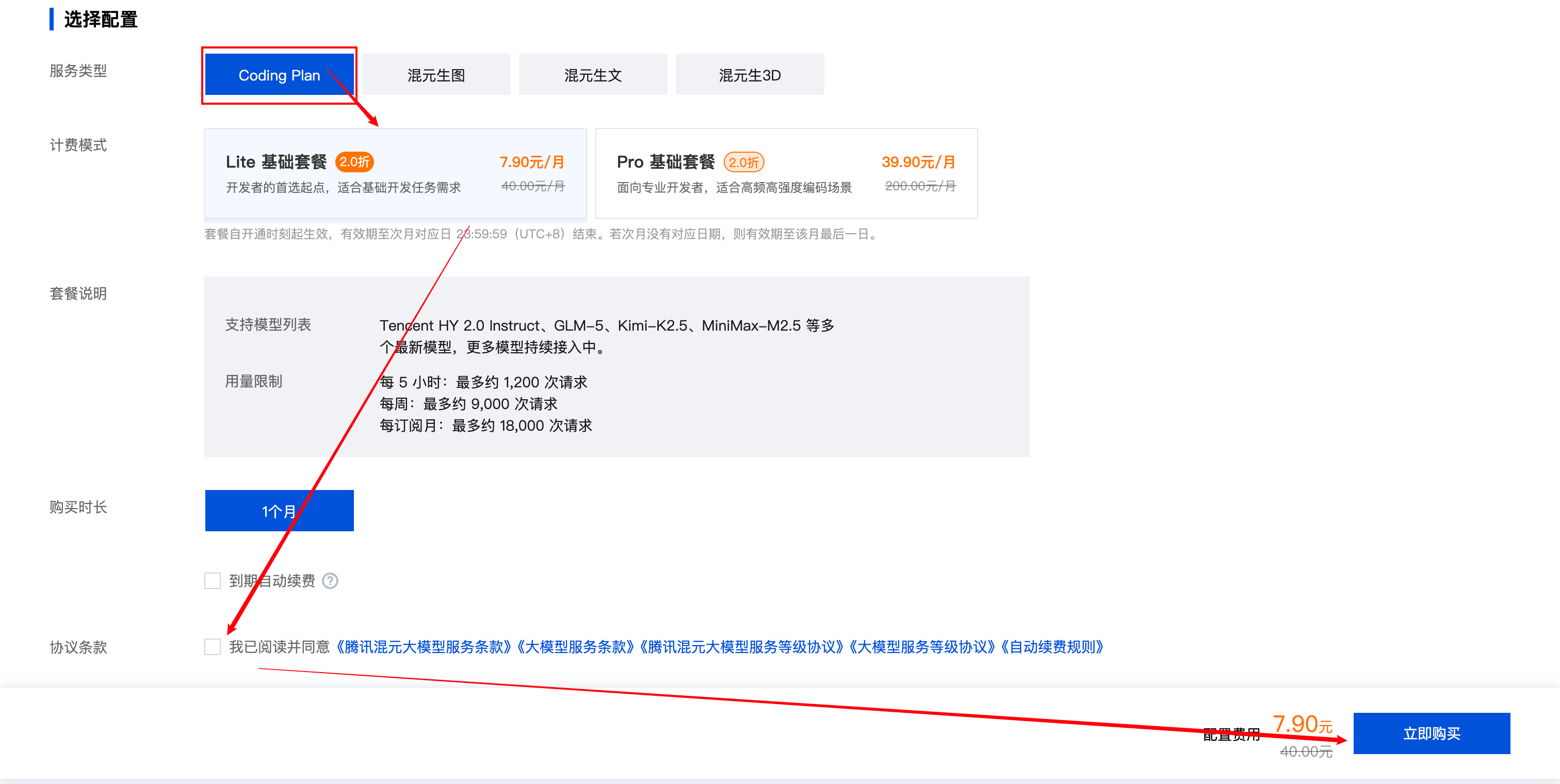This screenshot has height=784, width=1560.
Task: Enable 到期自动续费 auto-renewal
Action: 212,581
